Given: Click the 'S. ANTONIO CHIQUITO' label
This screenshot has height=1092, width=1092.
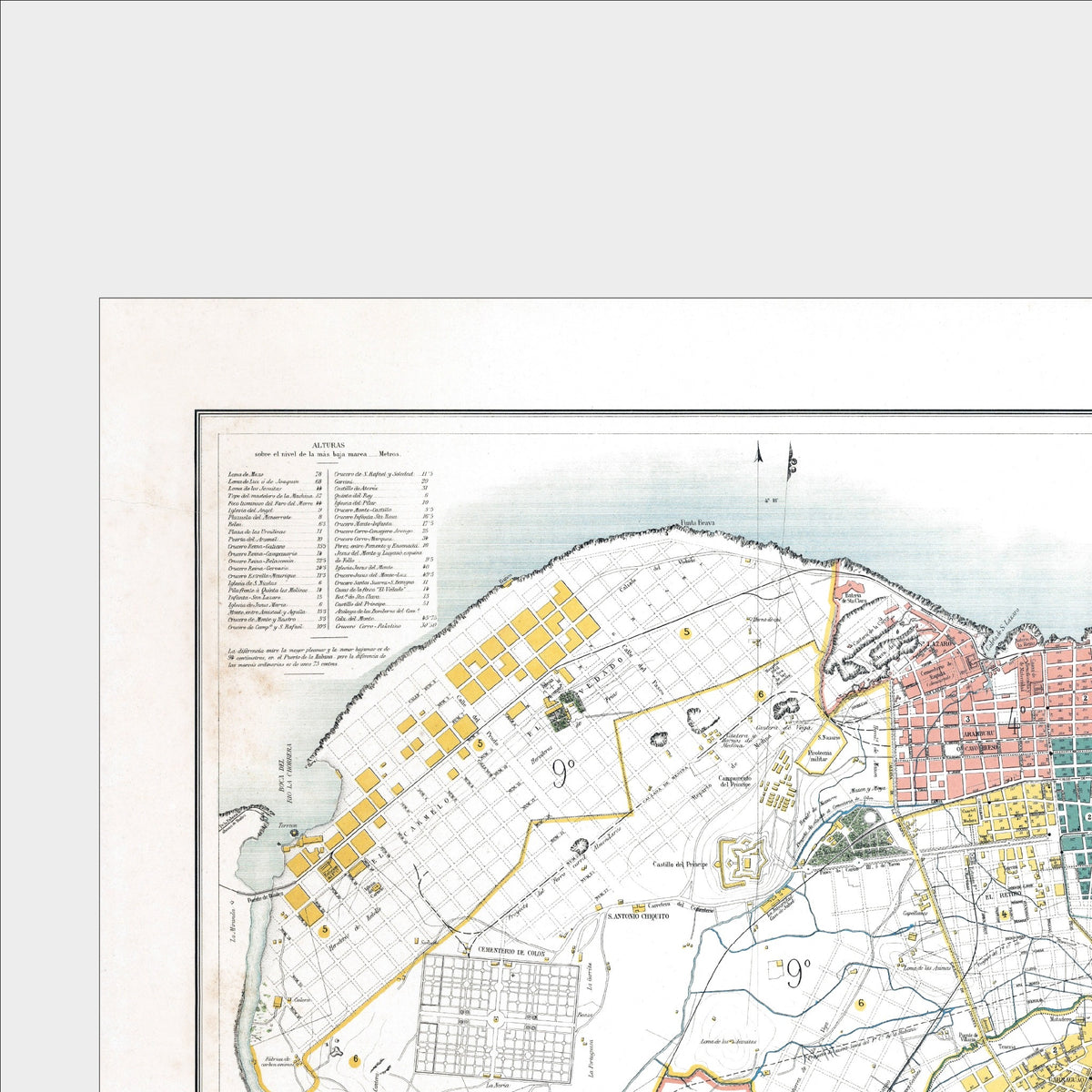Looking at the screenshot, I should click(637, 917).
